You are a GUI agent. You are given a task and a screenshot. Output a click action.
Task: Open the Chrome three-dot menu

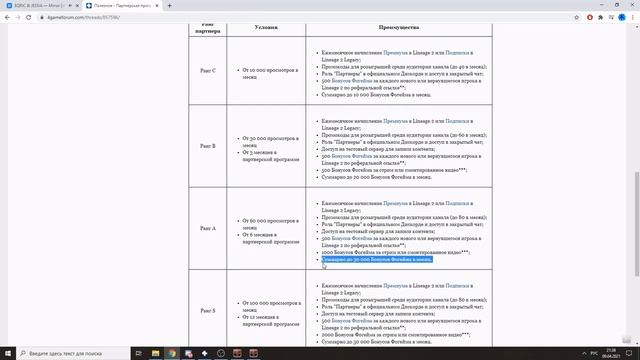coord(633,18)
